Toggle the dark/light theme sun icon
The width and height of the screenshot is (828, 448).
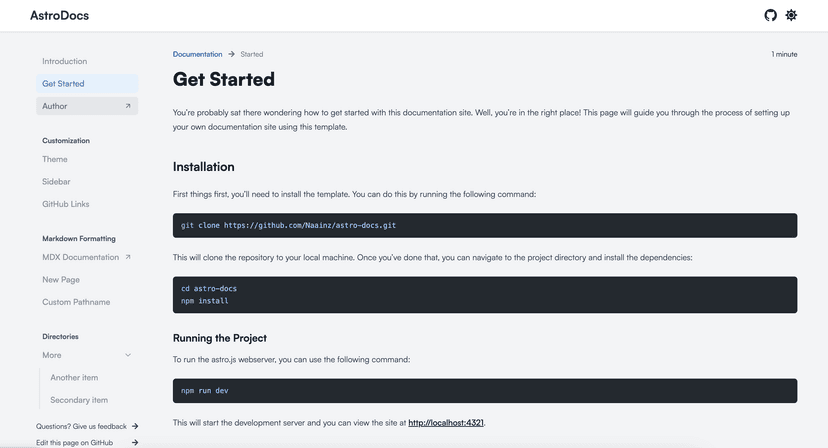tap(791, 15)
